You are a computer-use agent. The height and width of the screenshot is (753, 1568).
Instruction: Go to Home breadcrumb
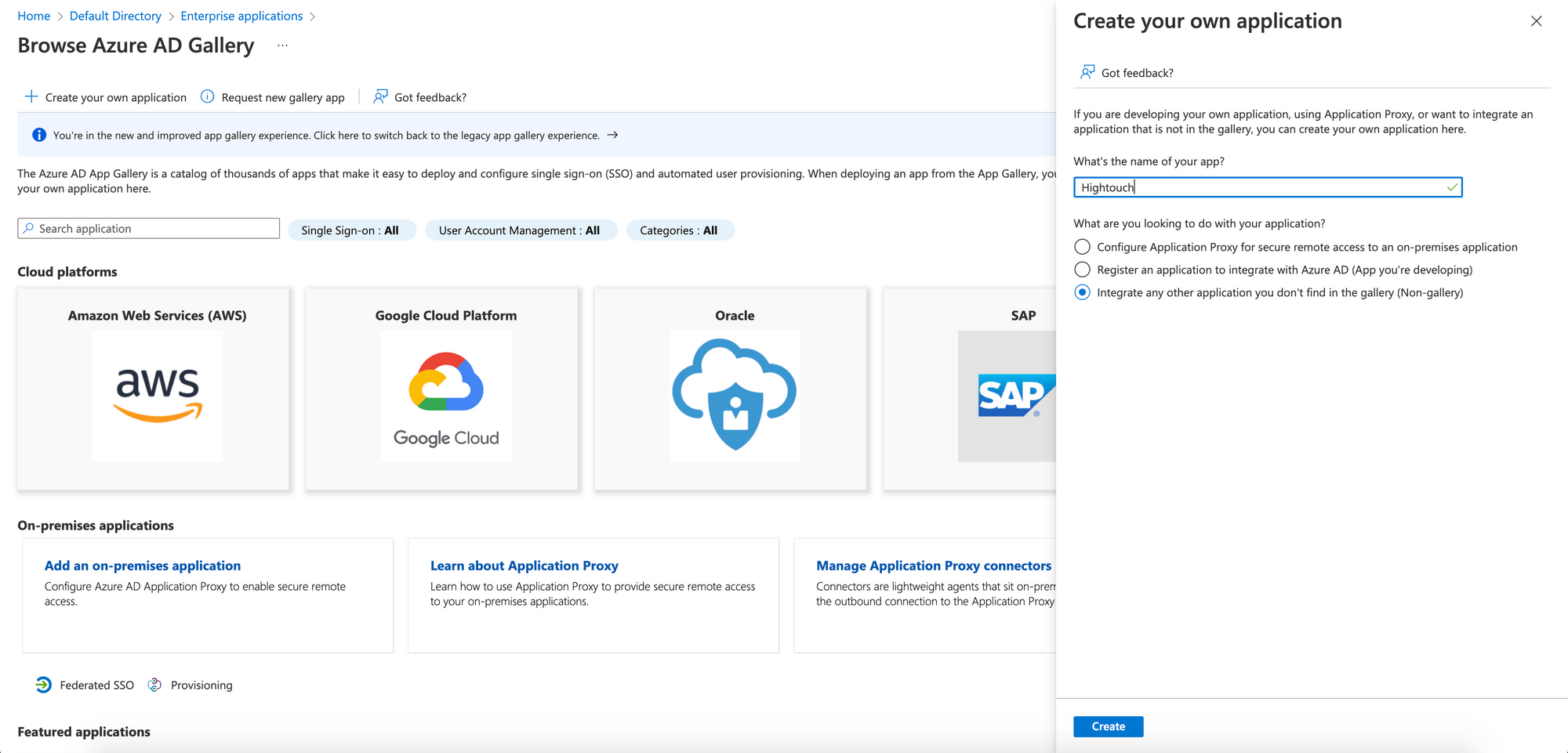(34, 16)
